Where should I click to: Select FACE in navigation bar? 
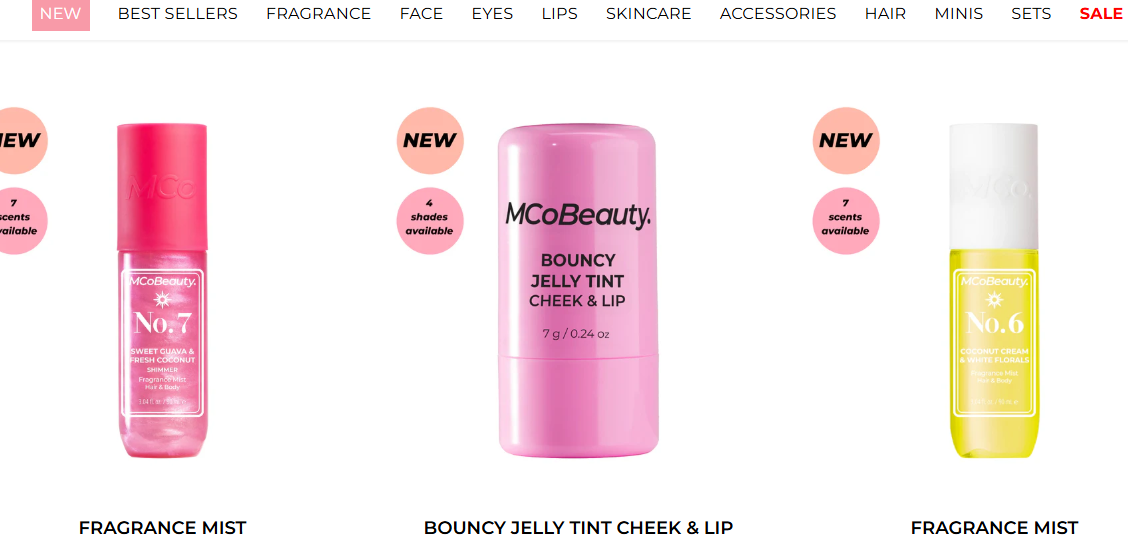pyautogui.click(x=422, y=14)
